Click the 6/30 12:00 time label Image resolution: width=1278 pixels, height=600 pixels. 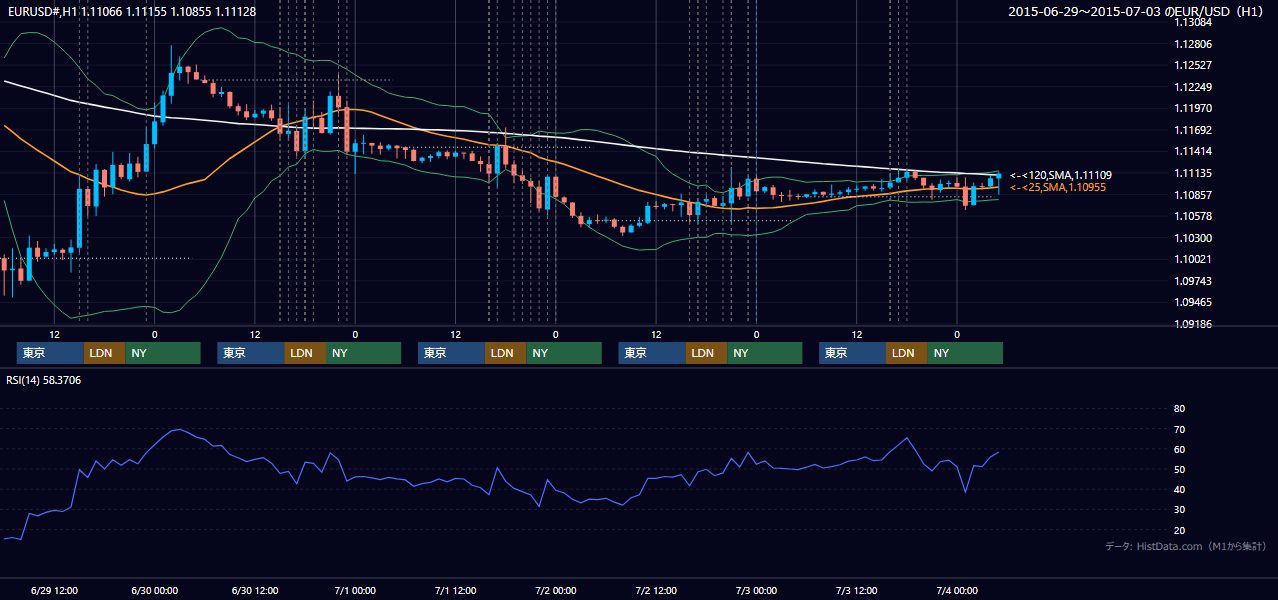(254, 591)
